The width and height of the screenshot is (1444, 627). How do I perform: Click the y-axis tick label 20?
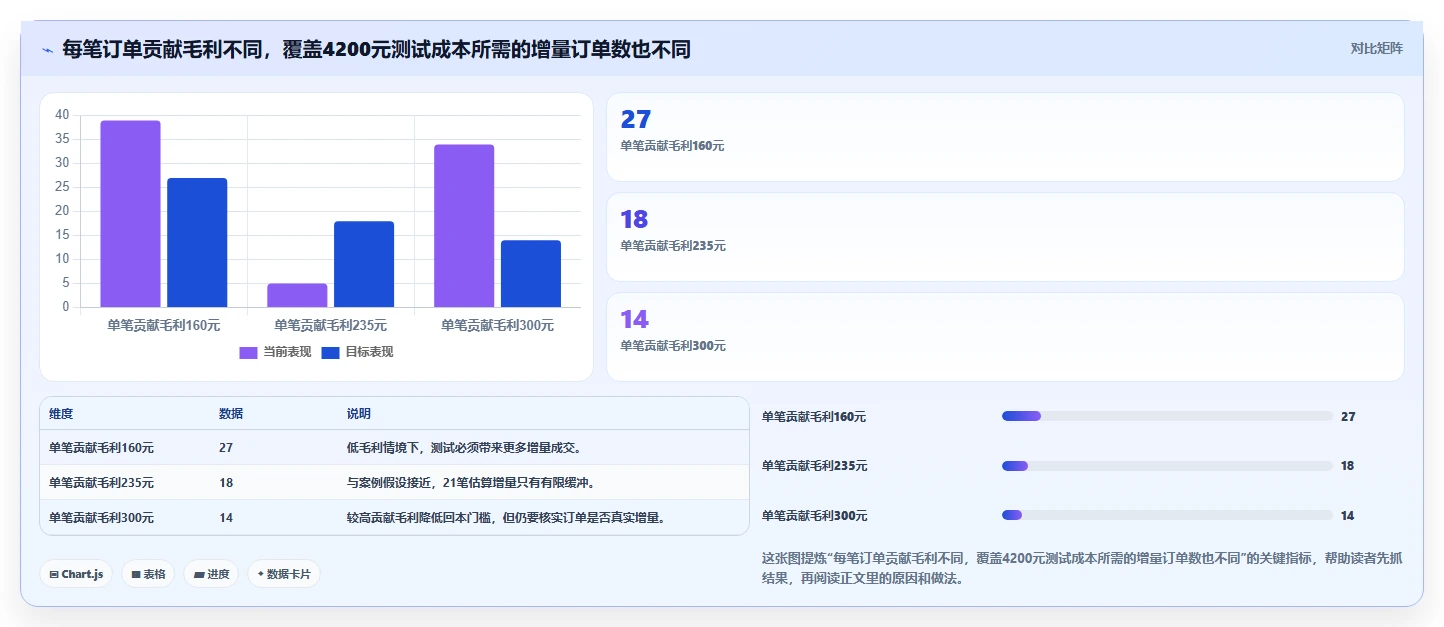[x=62, y=211]
